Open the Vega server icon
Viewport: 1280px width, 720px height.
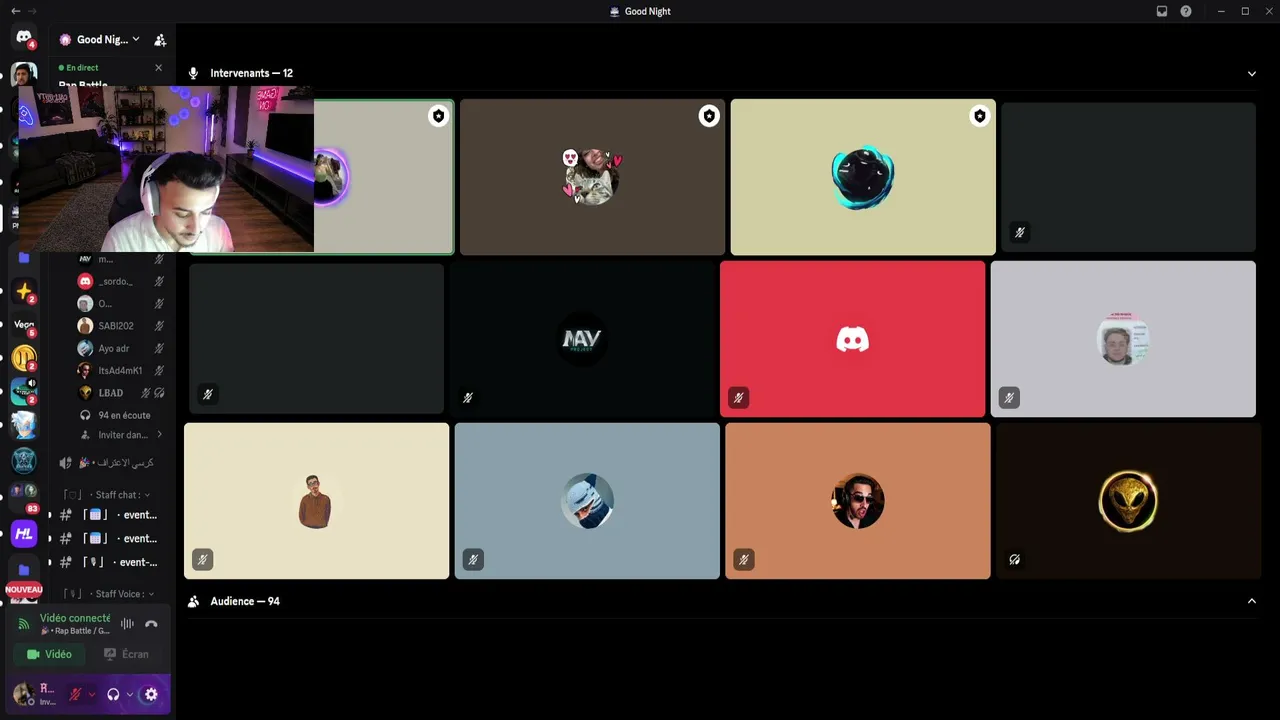coord(24,325)
